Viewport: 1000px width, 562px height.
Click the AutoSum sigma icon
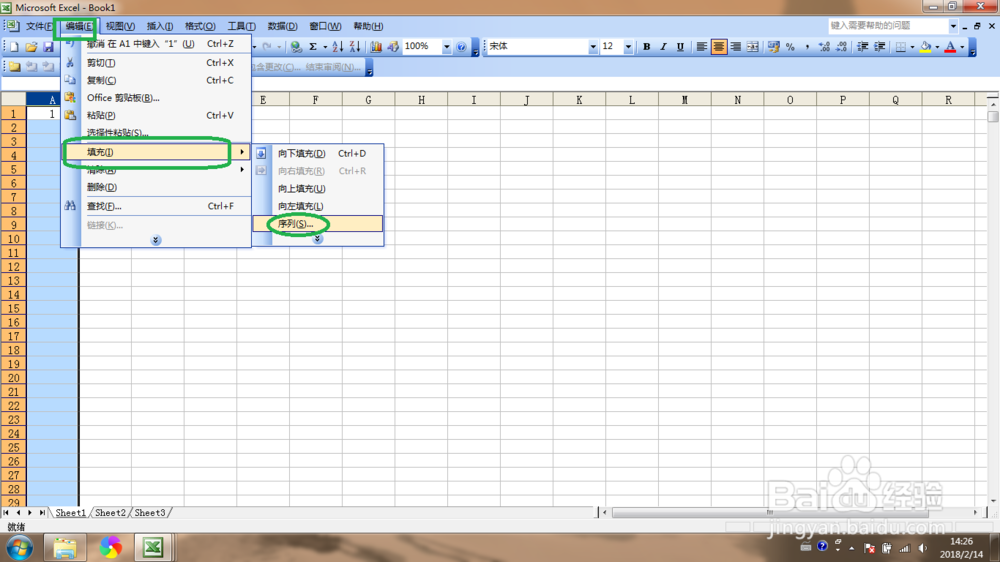[x=313, y=47]
